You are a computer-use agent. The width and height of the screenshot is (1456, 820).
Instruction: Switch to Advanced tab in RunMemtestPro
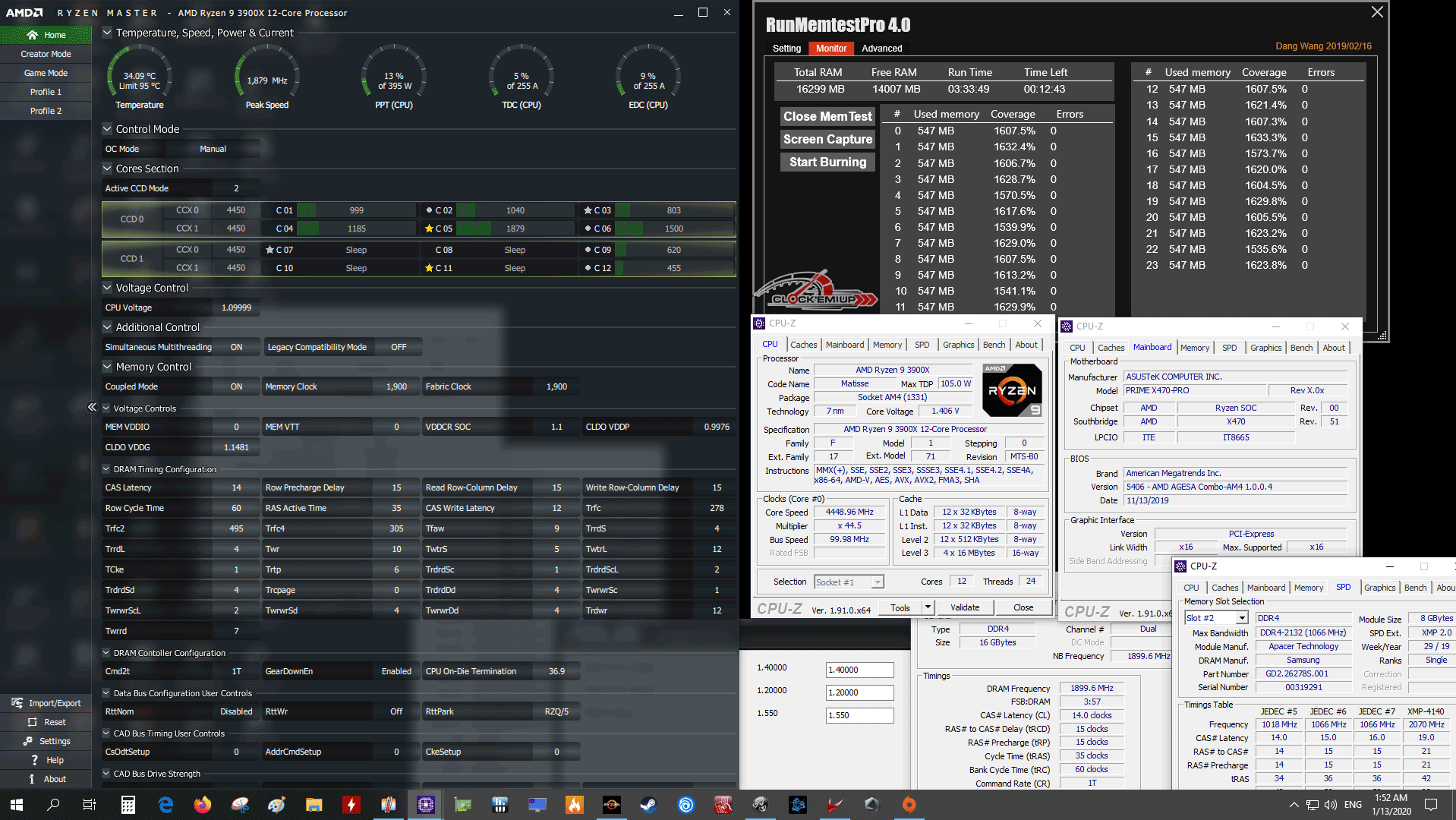(881, 49)
